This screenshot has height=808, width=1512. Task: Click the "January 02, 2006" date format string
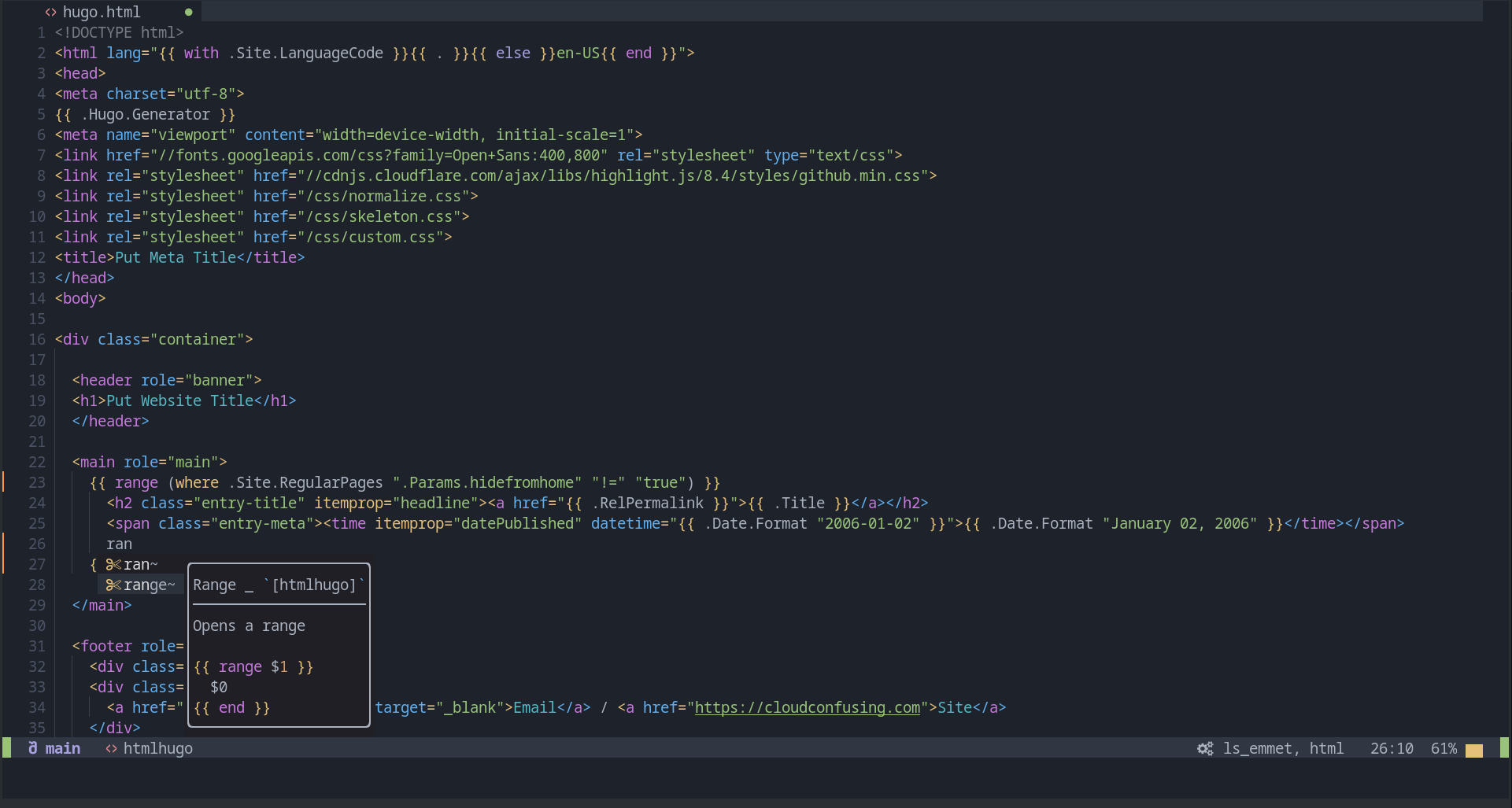point(1180,523)
